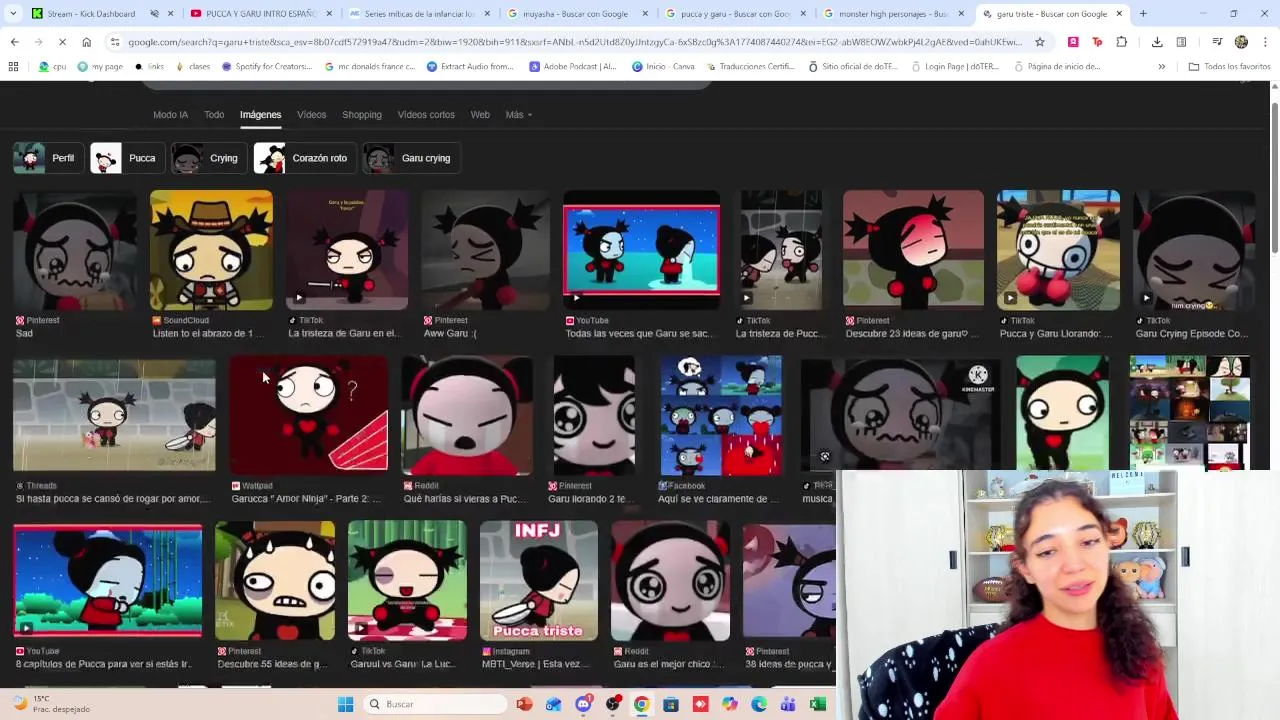Image resolution: width=1280 pixels, height=720 pixels.
Task: Open the browser home page icon
Action: (x=87, y=42)
